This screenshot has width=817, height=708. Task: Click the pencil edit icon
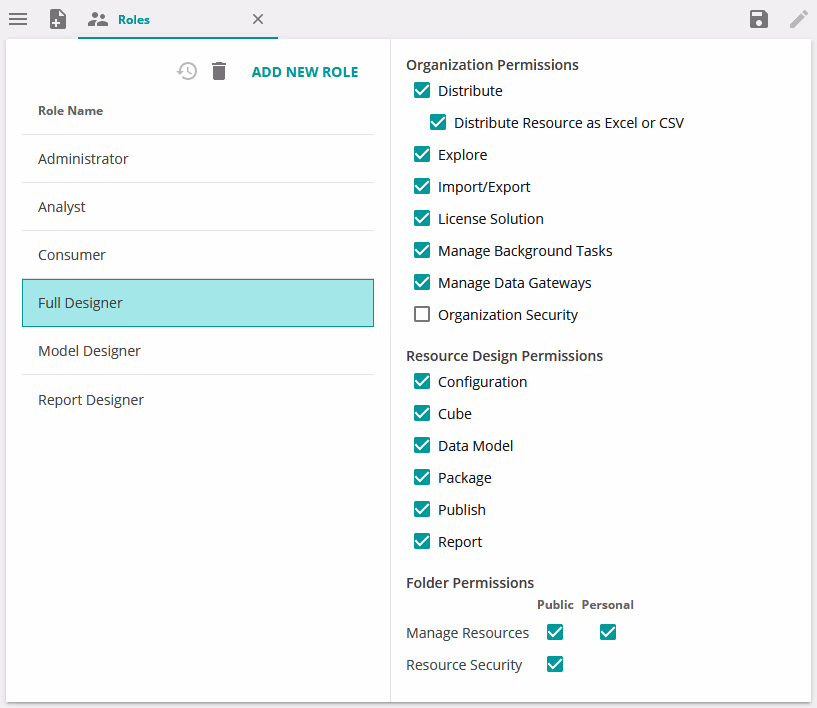coord(798,19)
